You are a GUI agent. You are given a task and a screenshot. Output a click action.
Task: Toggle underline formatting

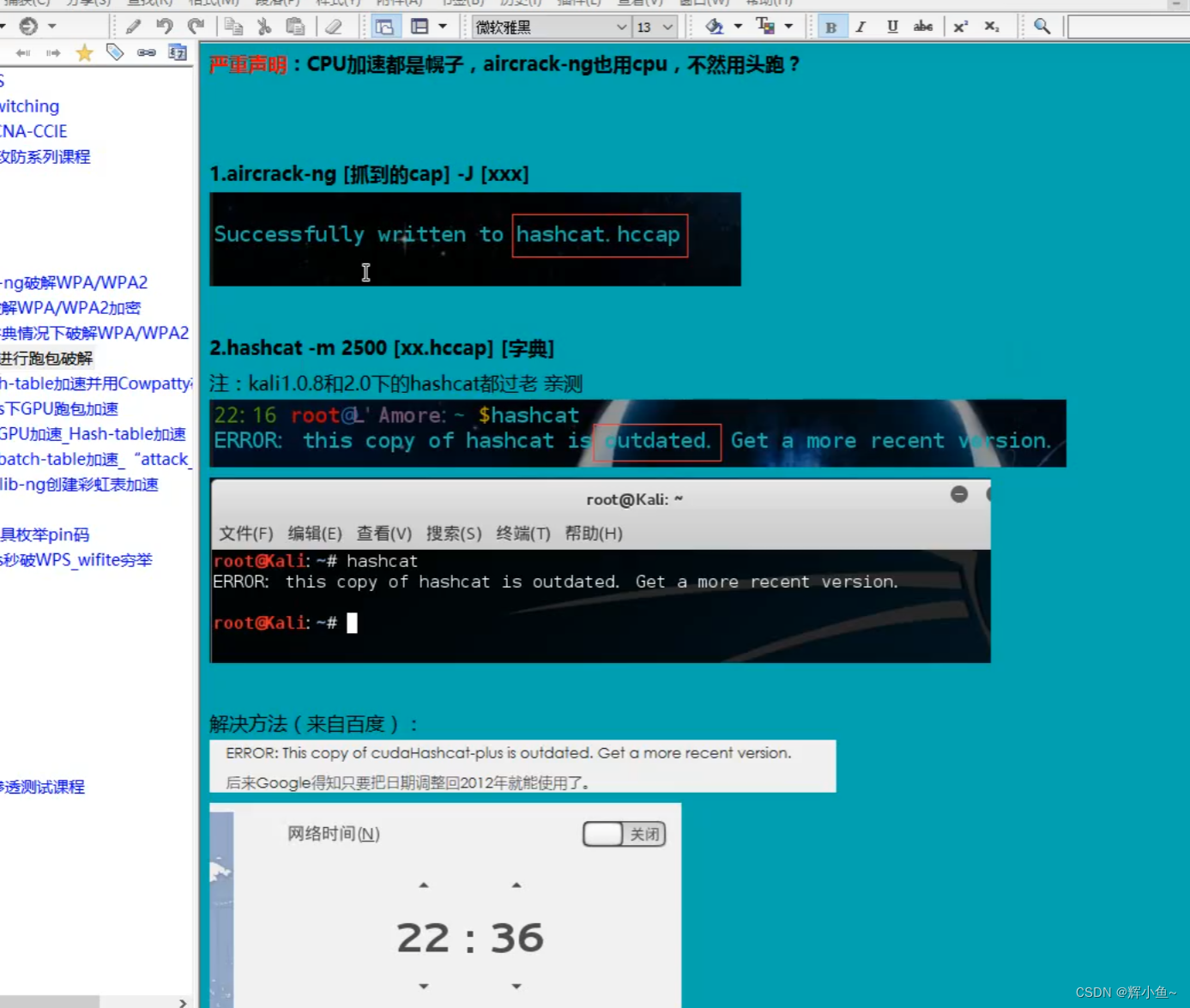892,27
